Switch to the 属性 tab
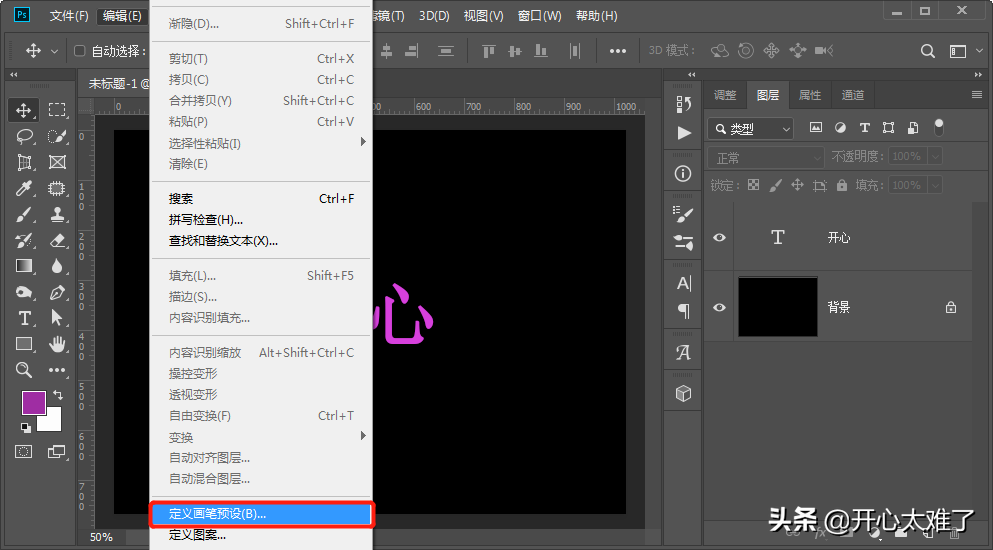The width and height of the screenshot is (993, 550). pos(809,95)
